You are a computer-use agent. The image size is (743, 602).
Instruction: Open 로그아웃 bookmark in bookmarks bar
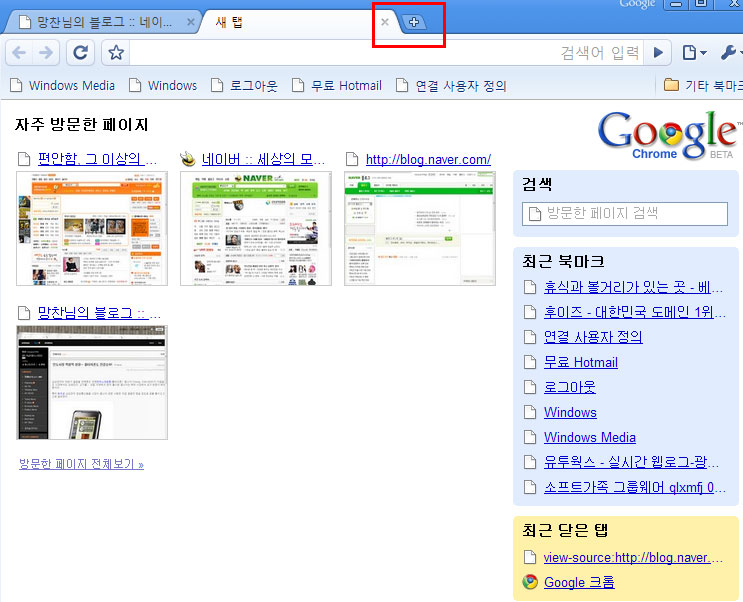(245, 85)
